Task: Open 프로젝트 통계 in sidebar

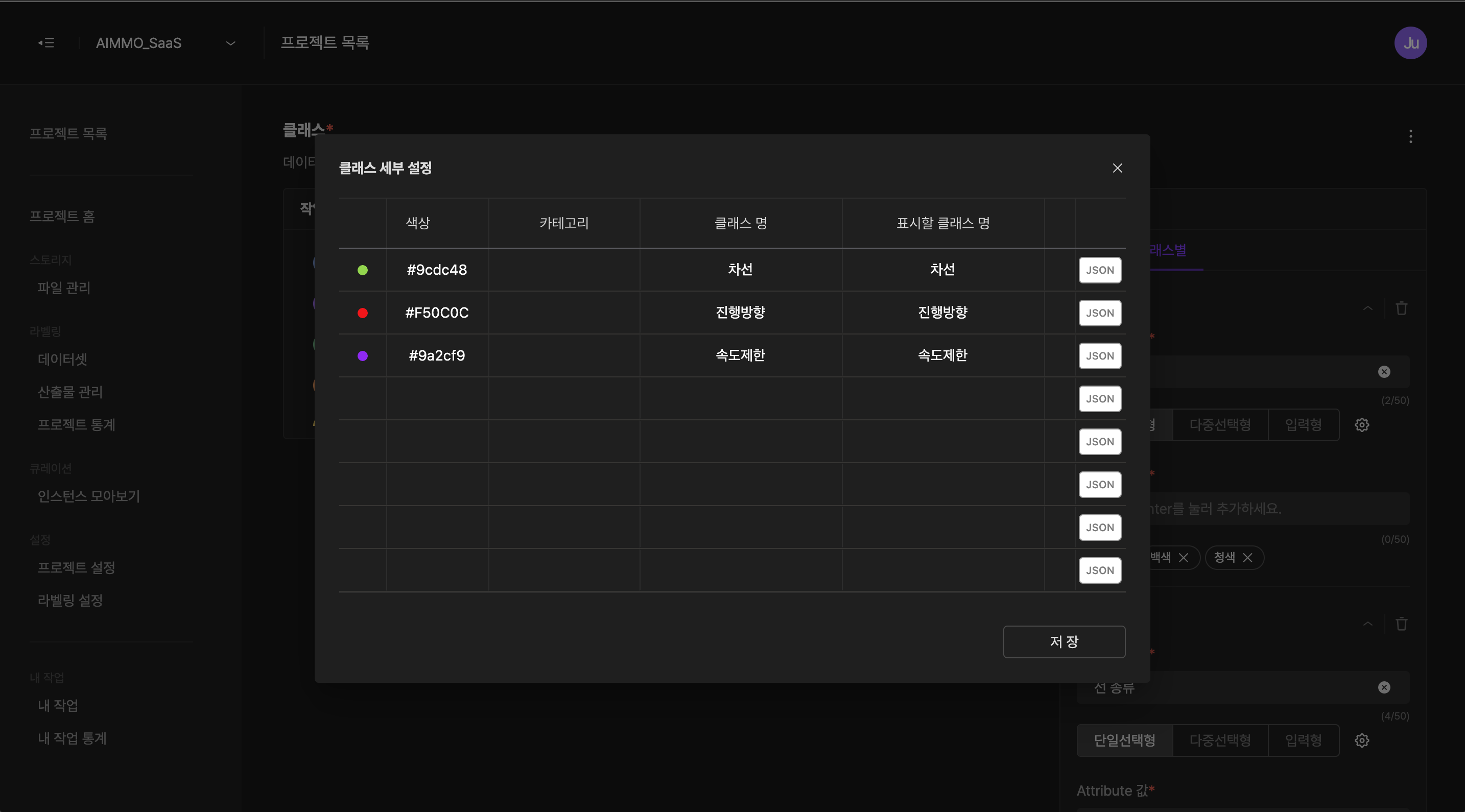Action: click(76, 424)
